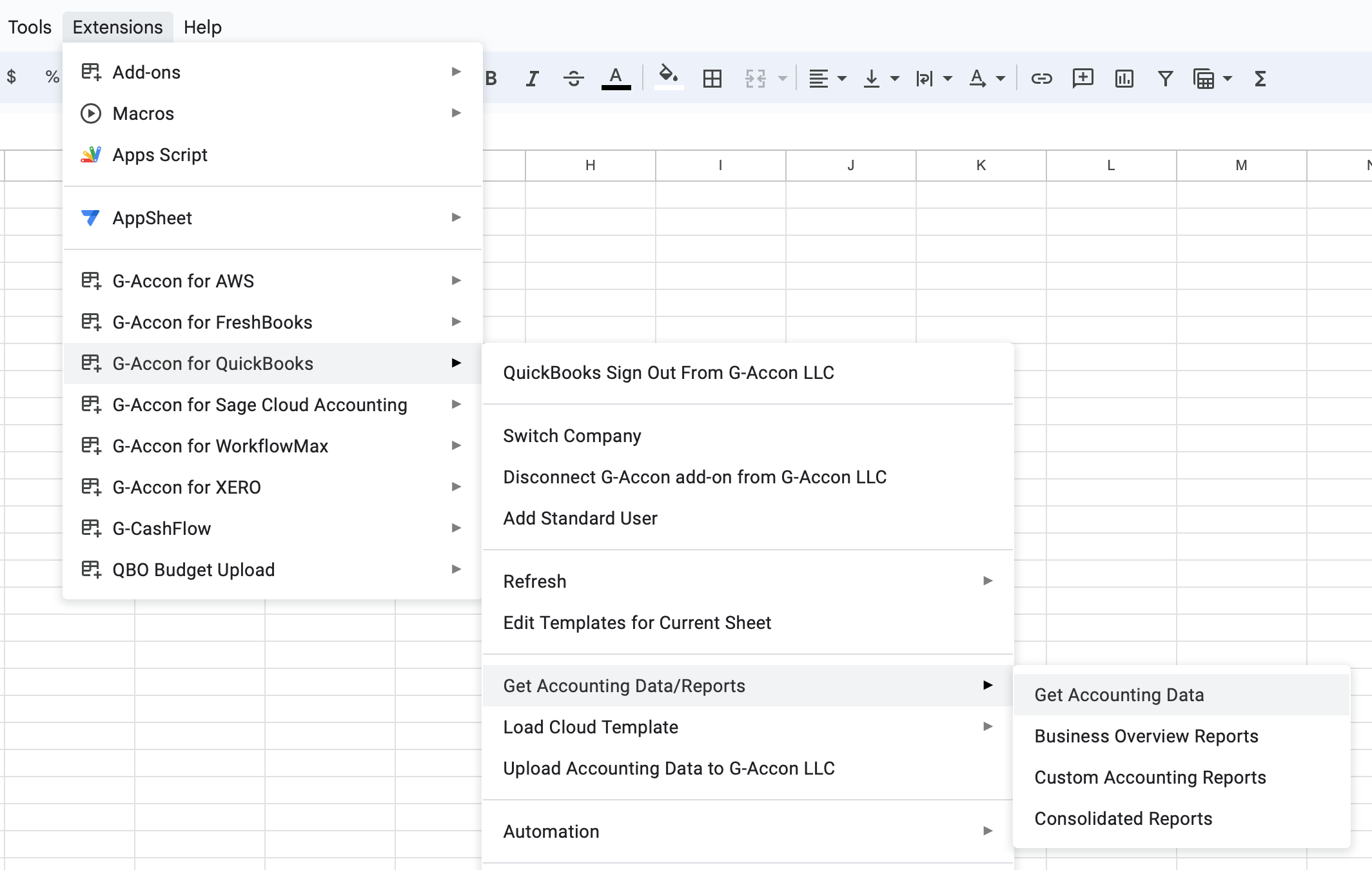
Task: Select Disconnect G-Accon add-on option
Action: point(748,477)
